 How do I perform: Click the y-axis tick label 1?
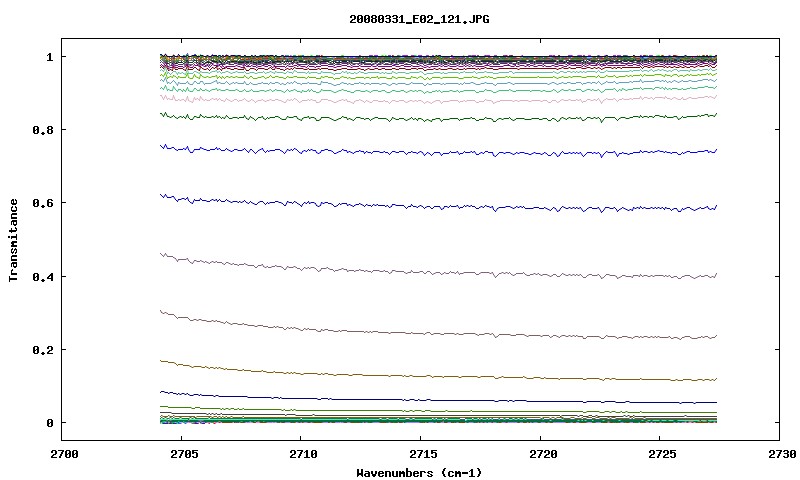click(49, 57)
